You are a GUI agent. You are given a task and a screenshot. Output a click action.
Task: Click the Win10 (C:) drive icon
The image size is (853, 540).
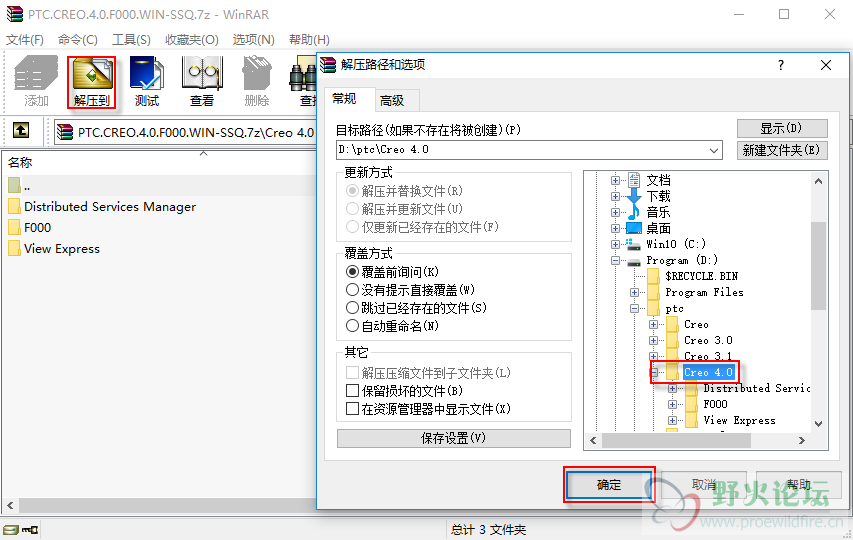coord(633,244)
